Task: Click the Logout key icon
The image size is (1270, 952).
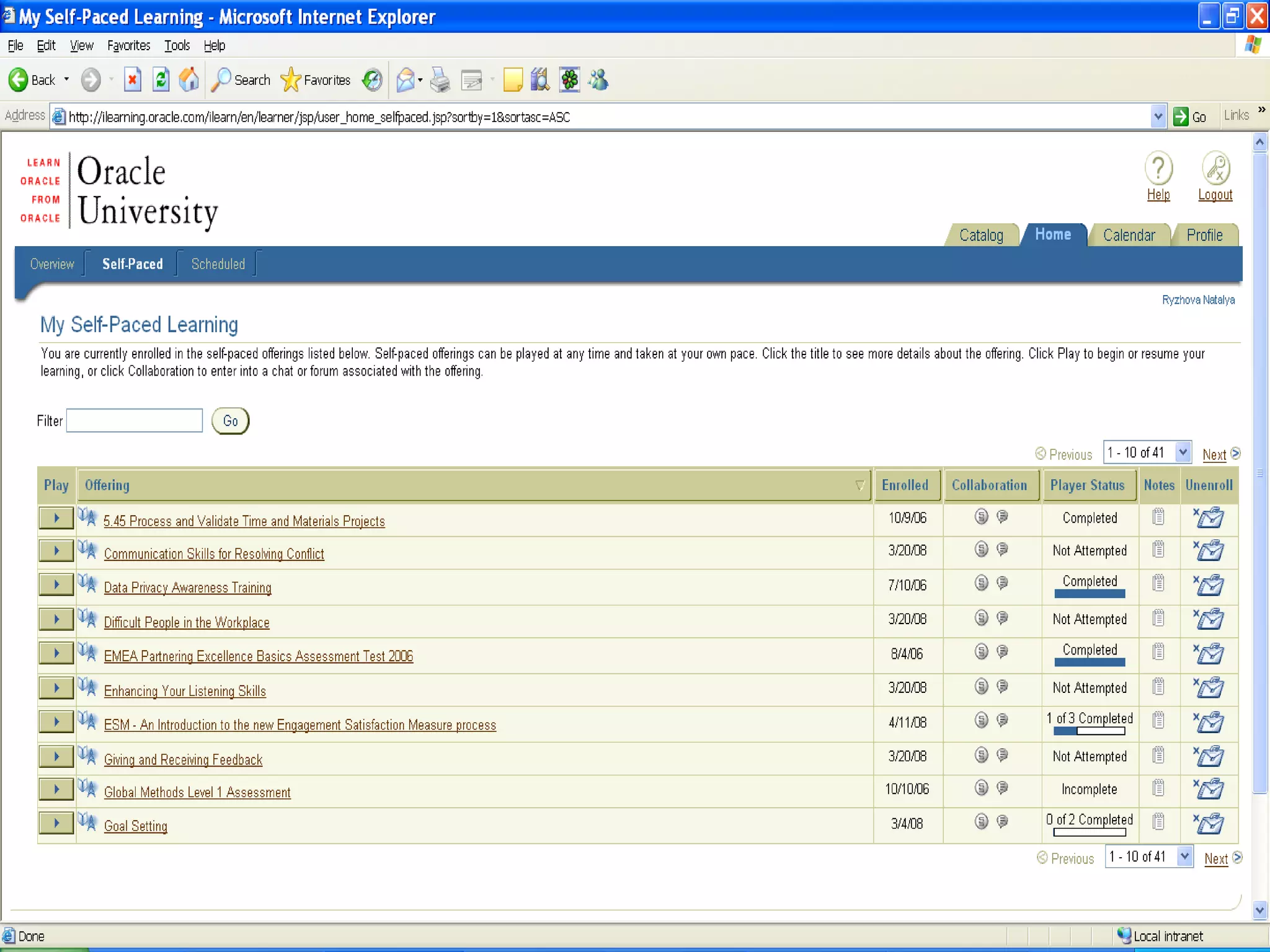Action: (1215, 169)
